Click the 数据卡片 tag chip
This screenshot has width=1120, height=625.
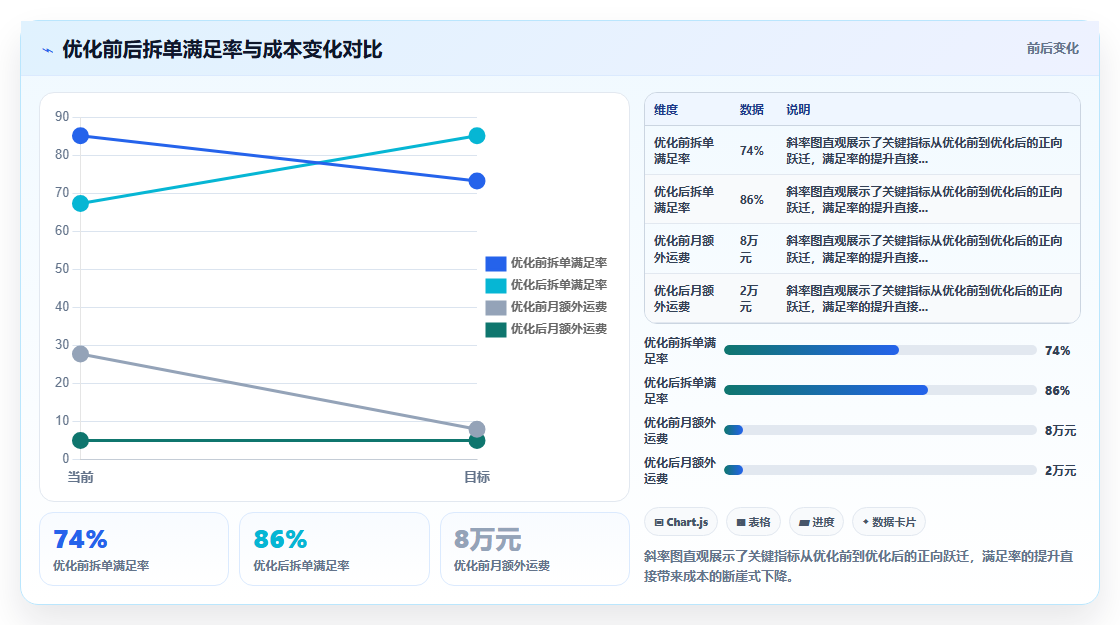889,522
